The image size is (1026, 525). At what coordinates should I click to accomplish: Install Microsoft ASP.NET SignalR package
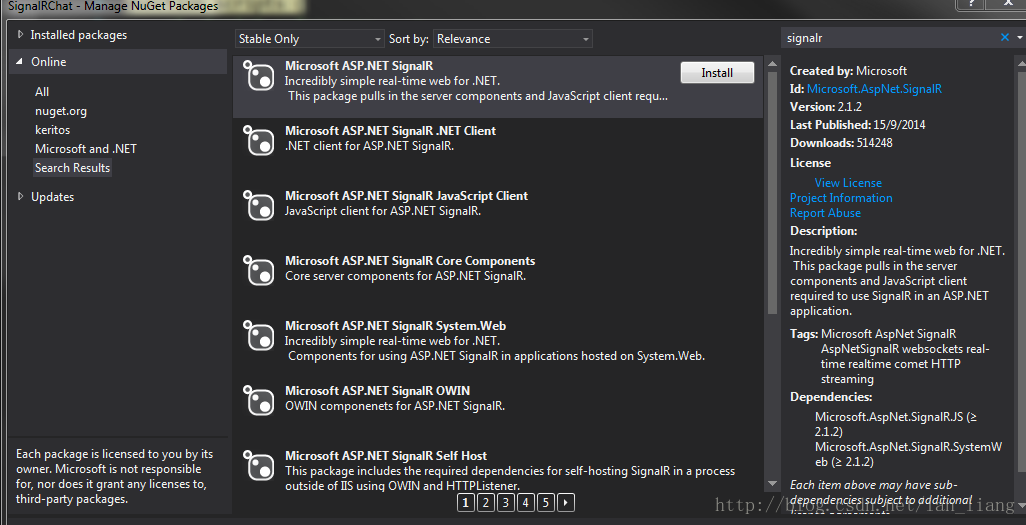pyautogui.click(x=717, y=73)
